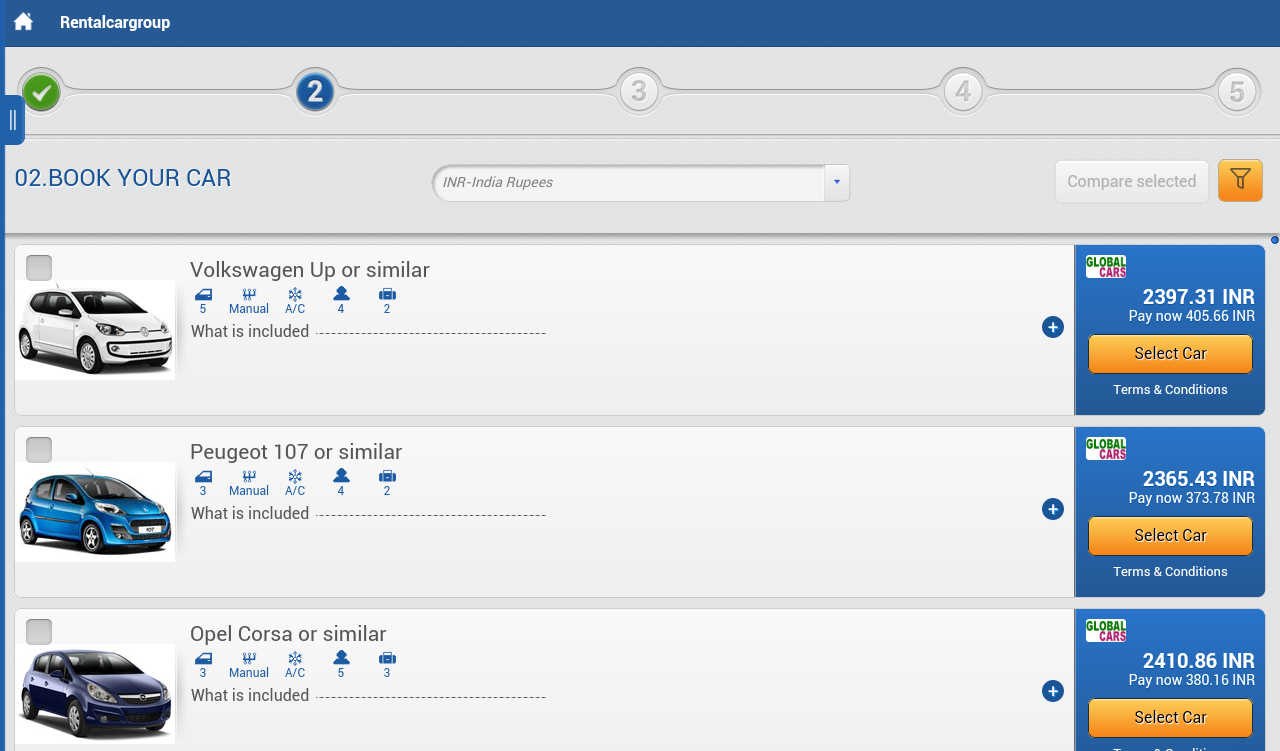Click Opel Corsa A/C snowflake icon
Screen dimensions: 1280x751
click(x=295, y=658)
